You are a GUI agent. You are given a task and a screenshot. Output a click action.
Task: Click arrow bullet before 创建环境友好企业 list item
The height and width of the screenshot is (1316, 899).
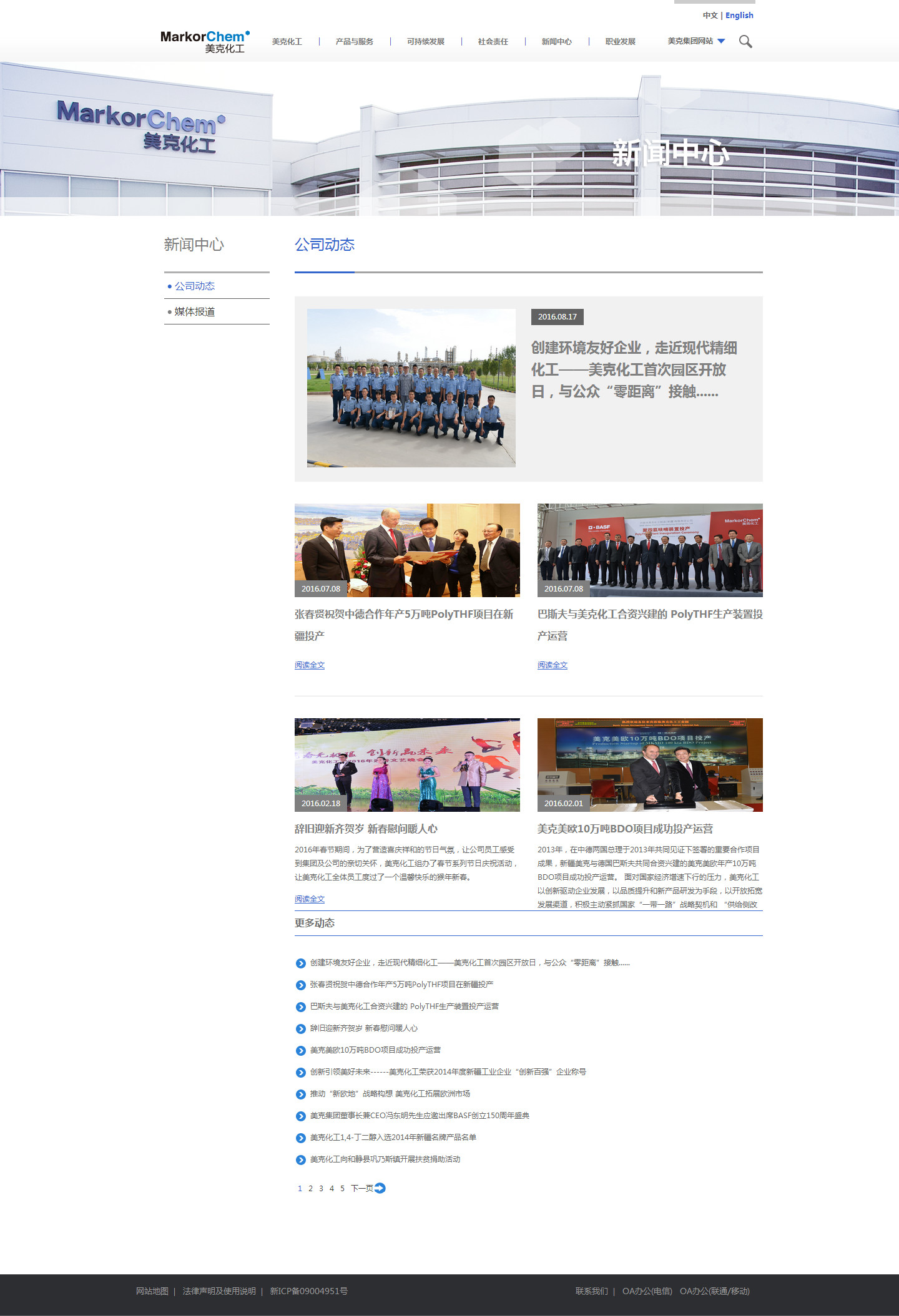tap(301, 963)
